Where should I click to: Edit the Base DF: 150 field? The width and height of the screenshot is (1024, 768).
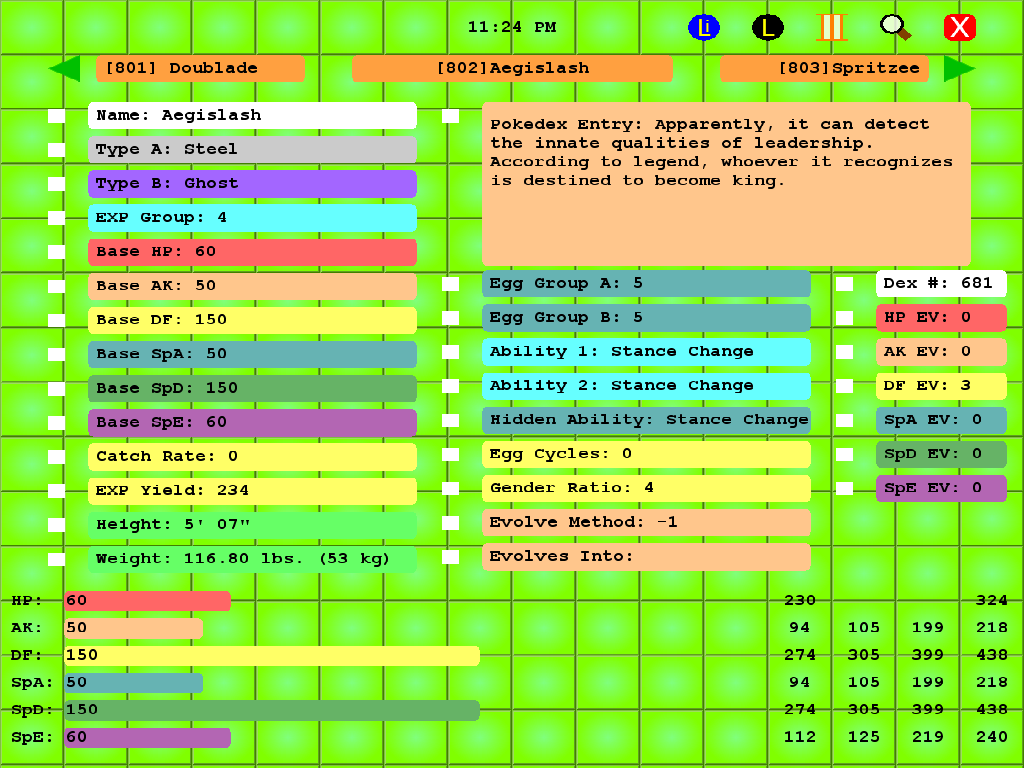pyautogui.click(x=252, y=320)
